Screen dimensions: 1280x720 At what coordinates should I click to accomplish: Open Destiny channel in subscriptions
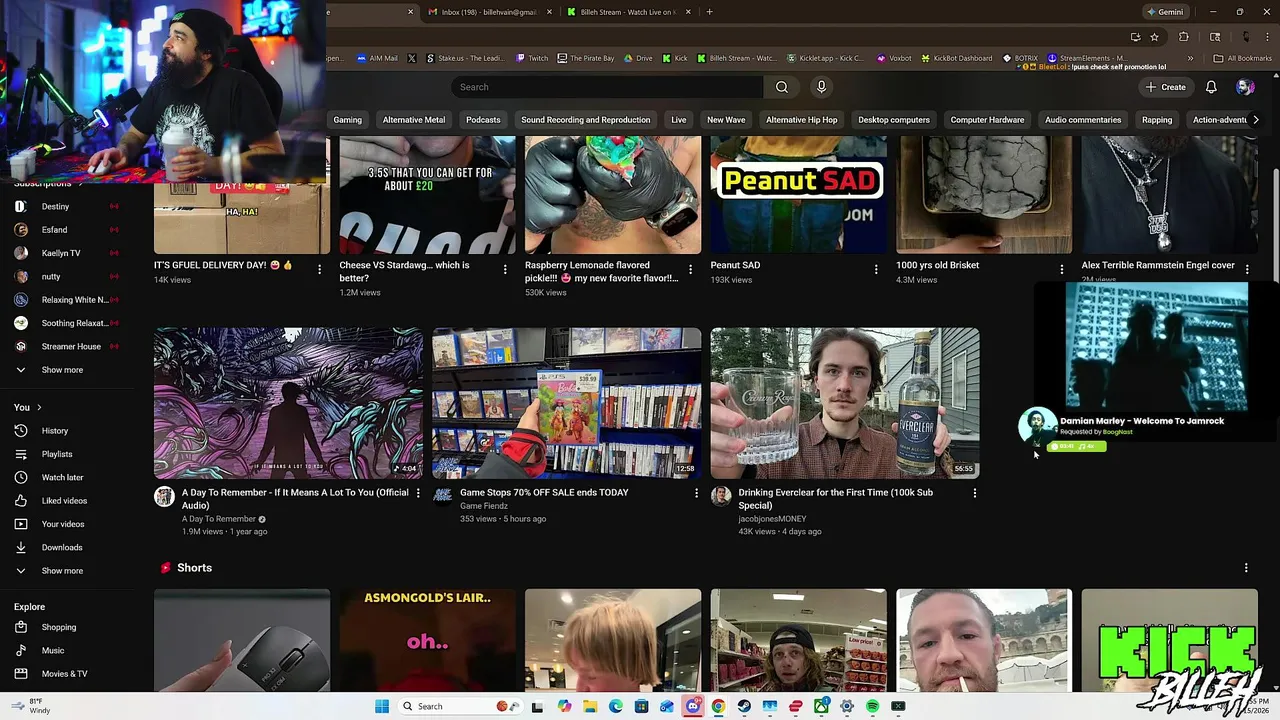[x=66, y=207]
